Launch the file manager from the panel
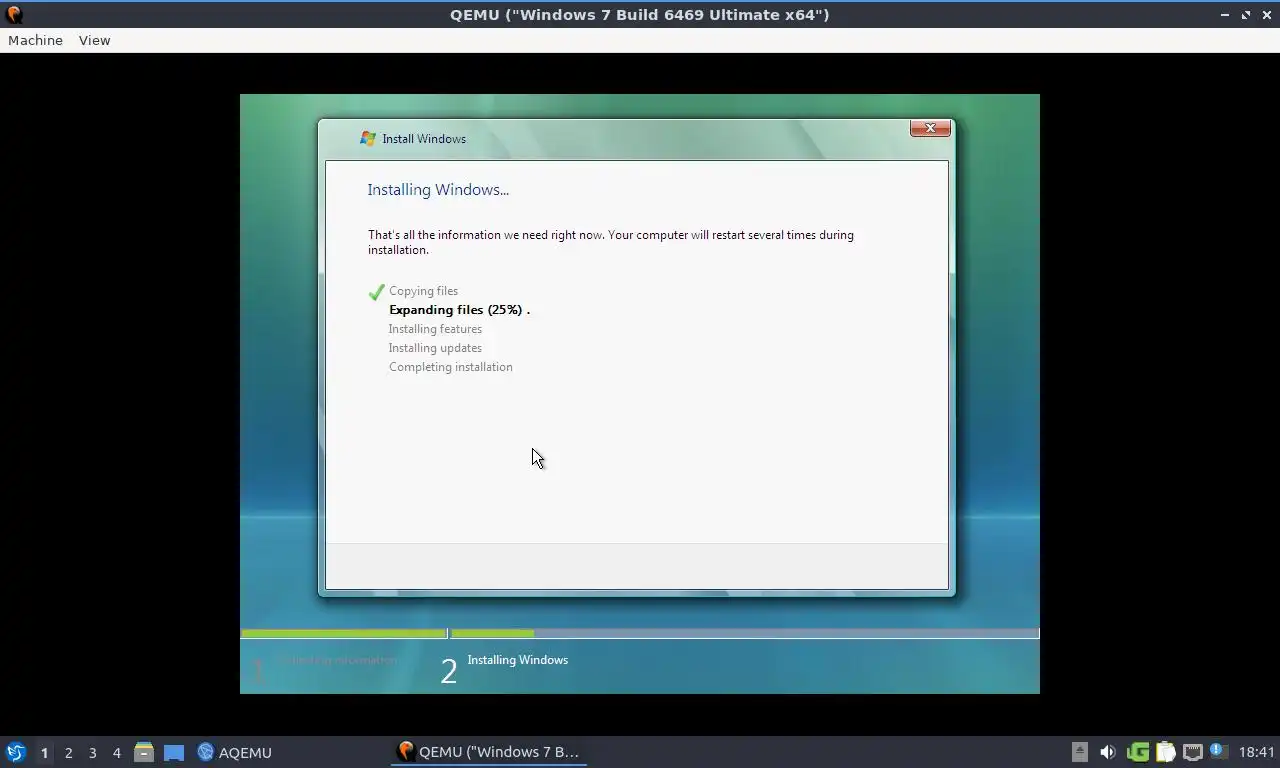The height and width of the screenshot is (768, 1280). 144,752
